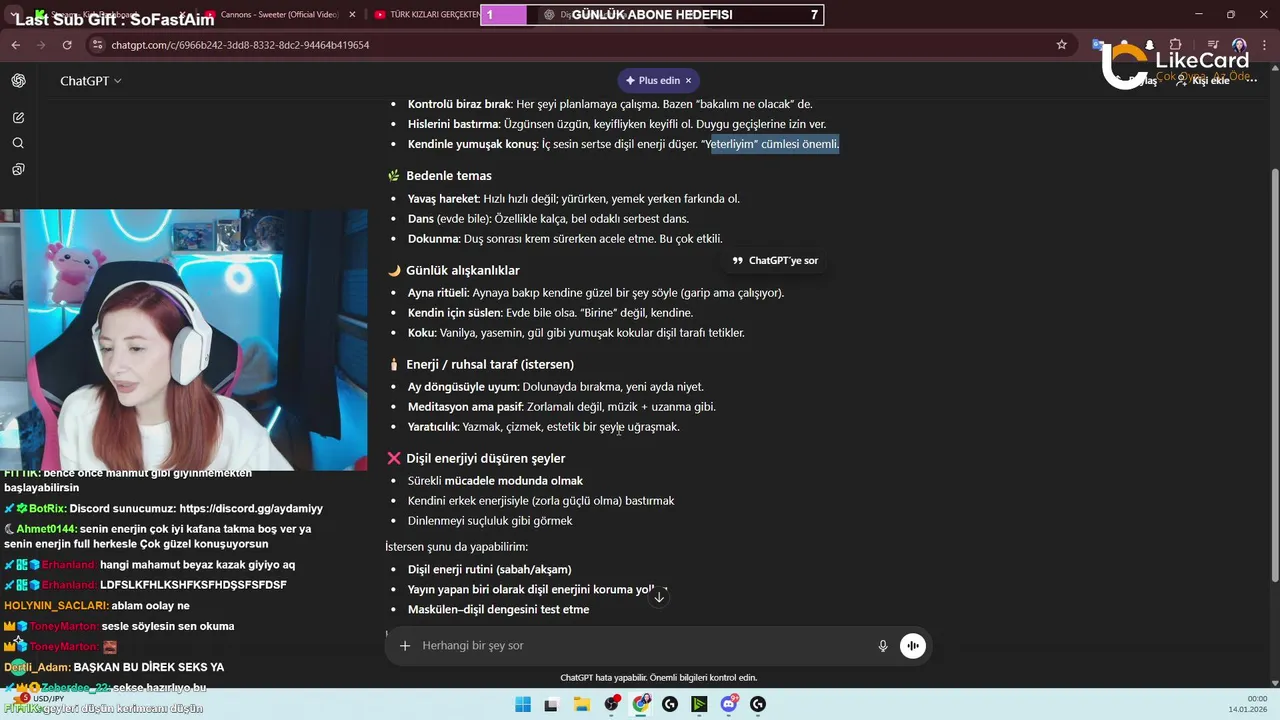This screenshot has width=1280, height=720.
Task: Click the green play-arrow app in the taskbar
Action: 699,704
